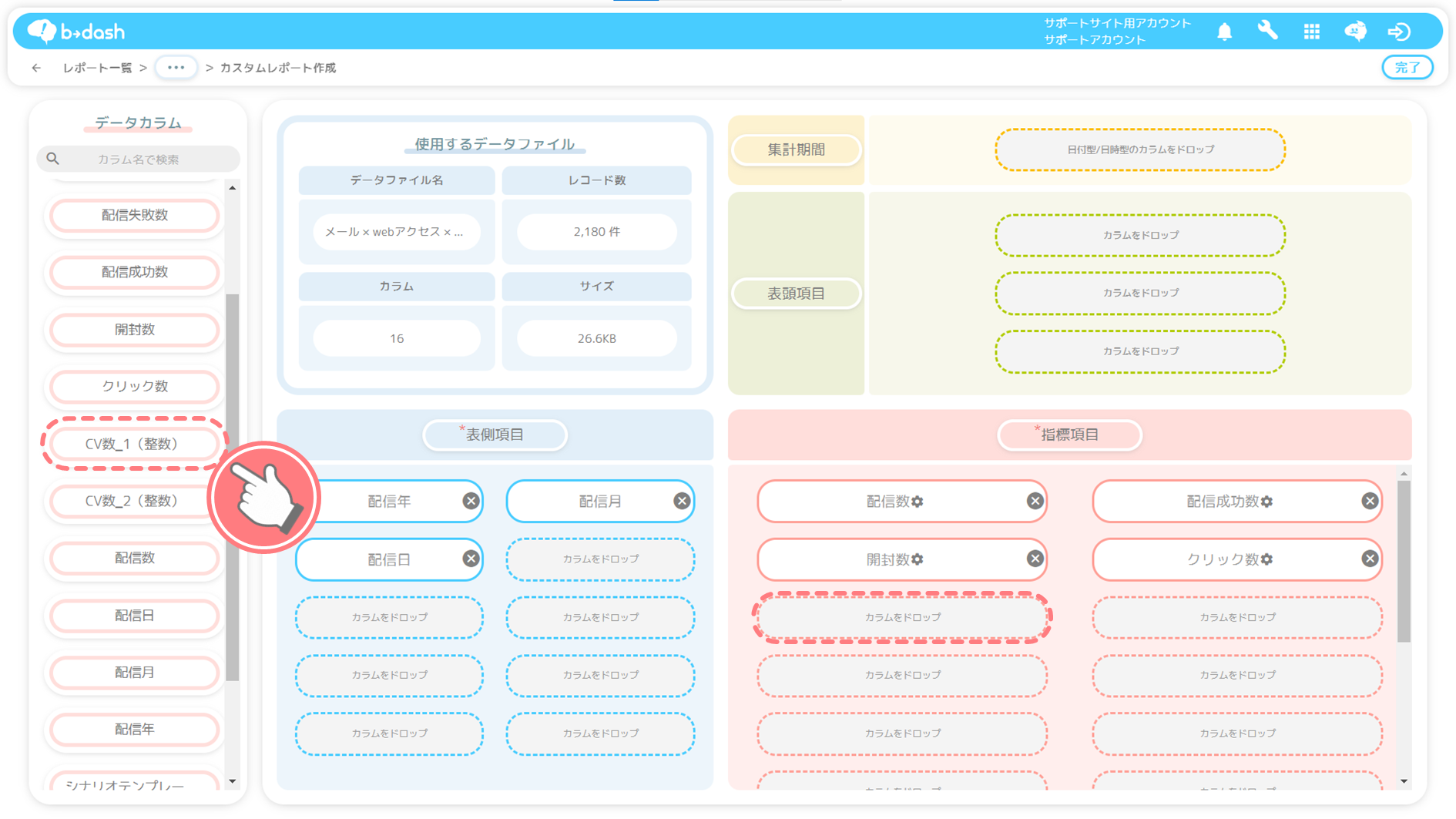This screenshot has width=1456, height=819.
Task: Click the 16 column count value
Action: tap(397, 338)
